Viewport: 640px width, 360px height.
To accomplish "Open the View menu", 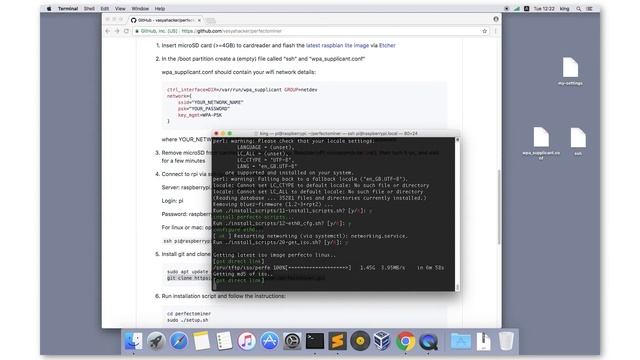I will 120,8.
